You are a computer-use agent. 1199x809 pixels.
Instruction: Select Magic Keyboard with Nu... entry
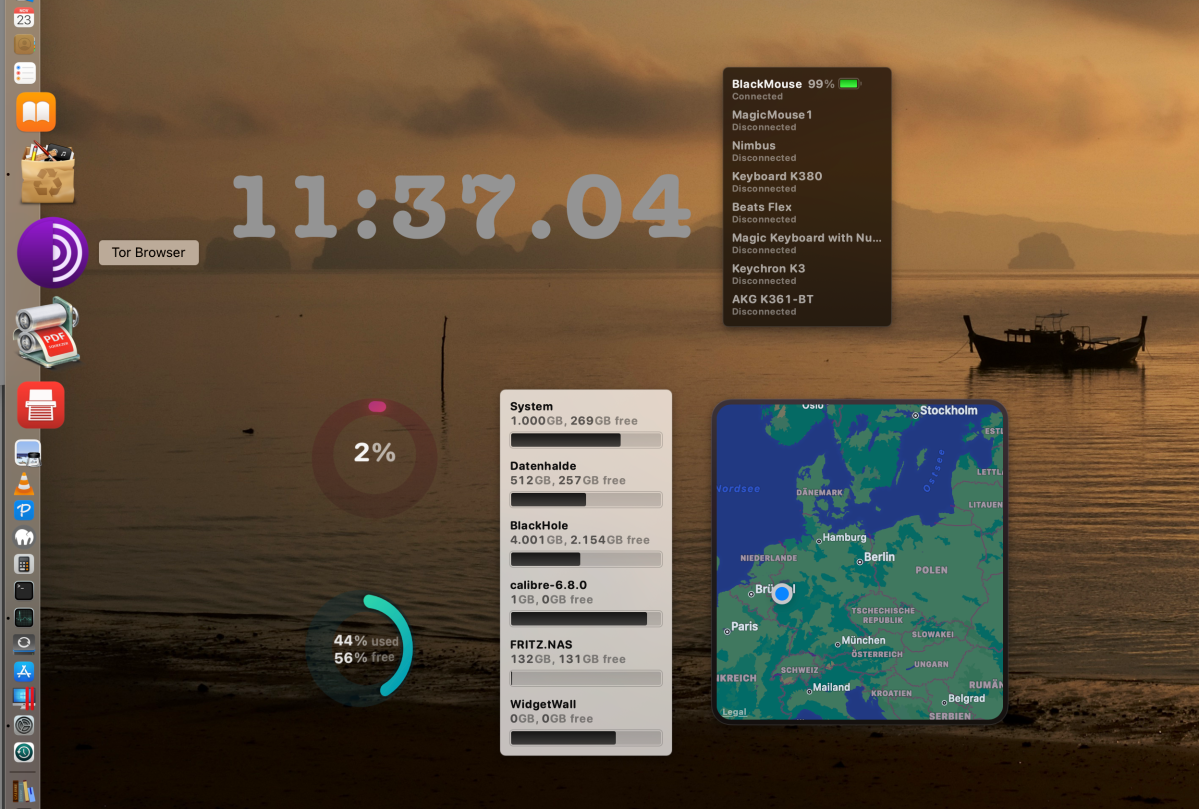(807, 242)
